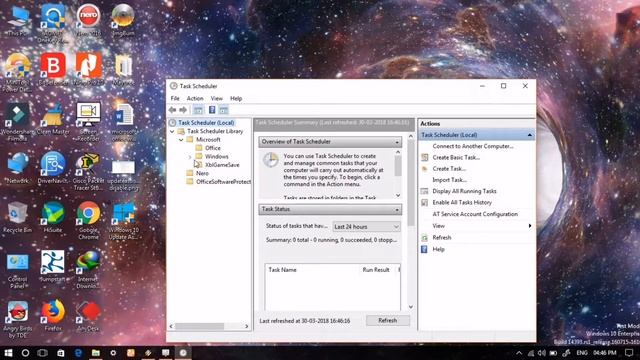Click Create Task action
The width and height of the screenshot is (640, 360).
(x=449, y=169)
